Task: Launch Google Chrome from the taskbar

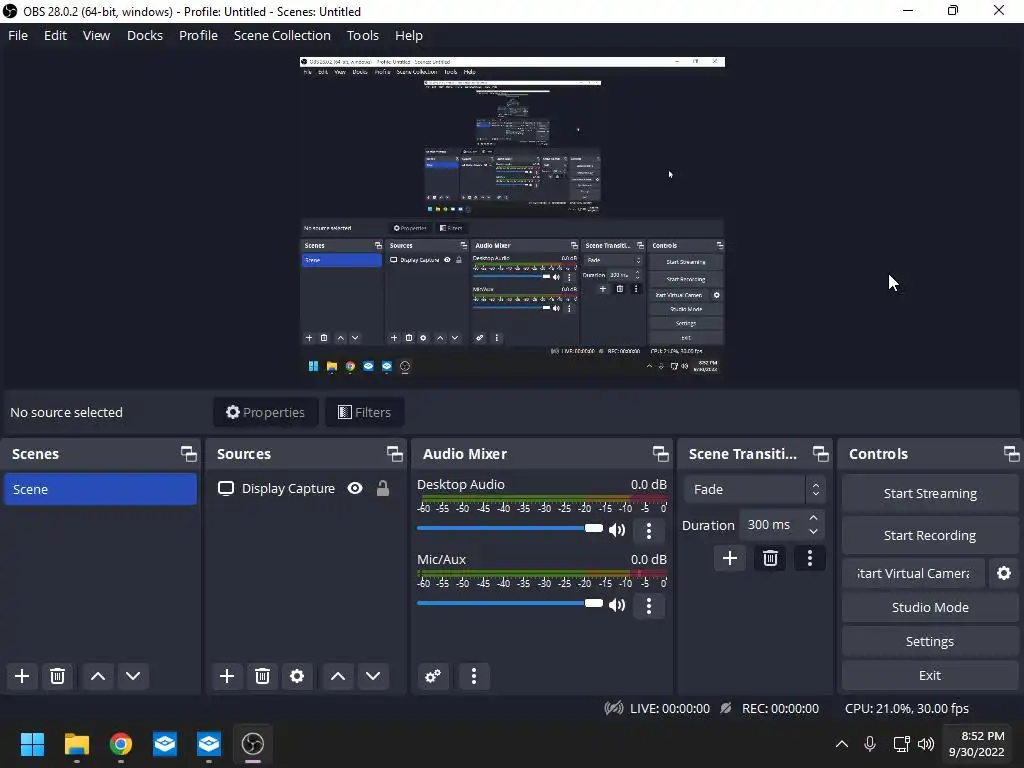Action: tap(121, 744)
